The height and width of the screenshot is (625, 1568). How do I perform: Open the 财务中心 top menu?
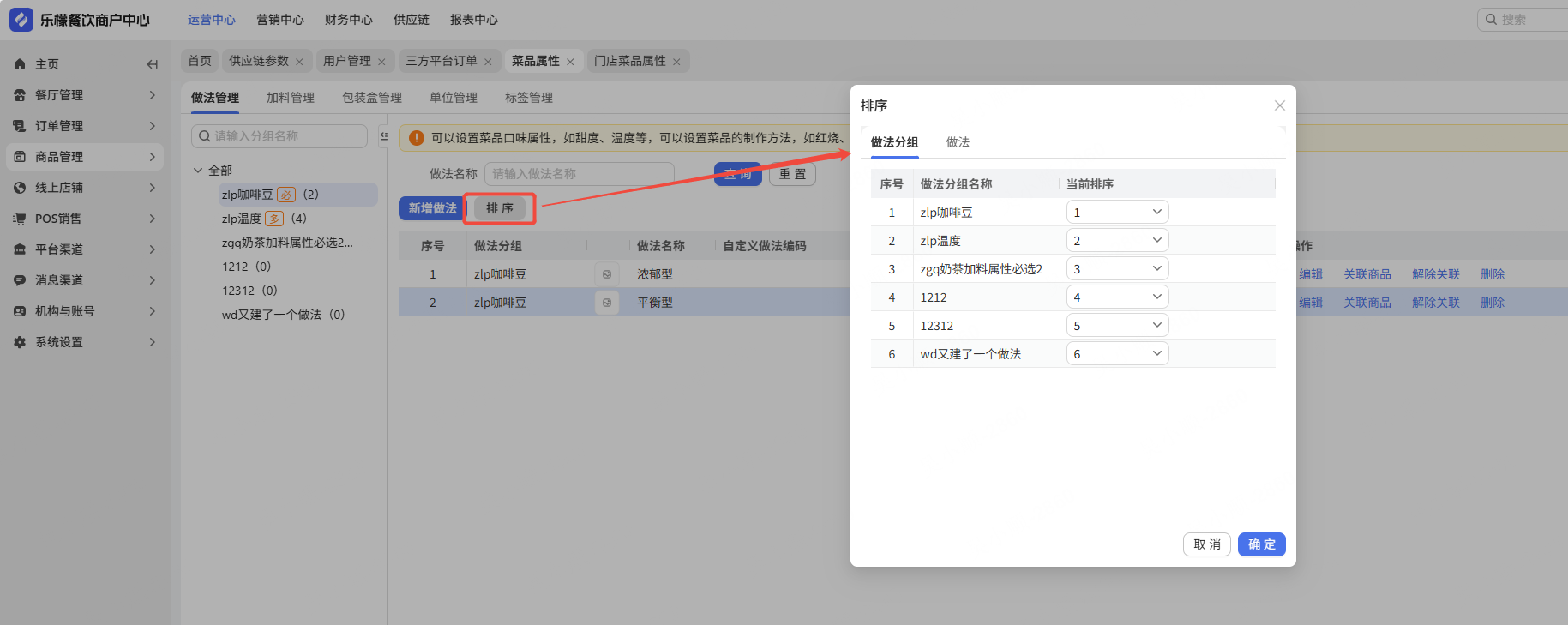[349, 20]
